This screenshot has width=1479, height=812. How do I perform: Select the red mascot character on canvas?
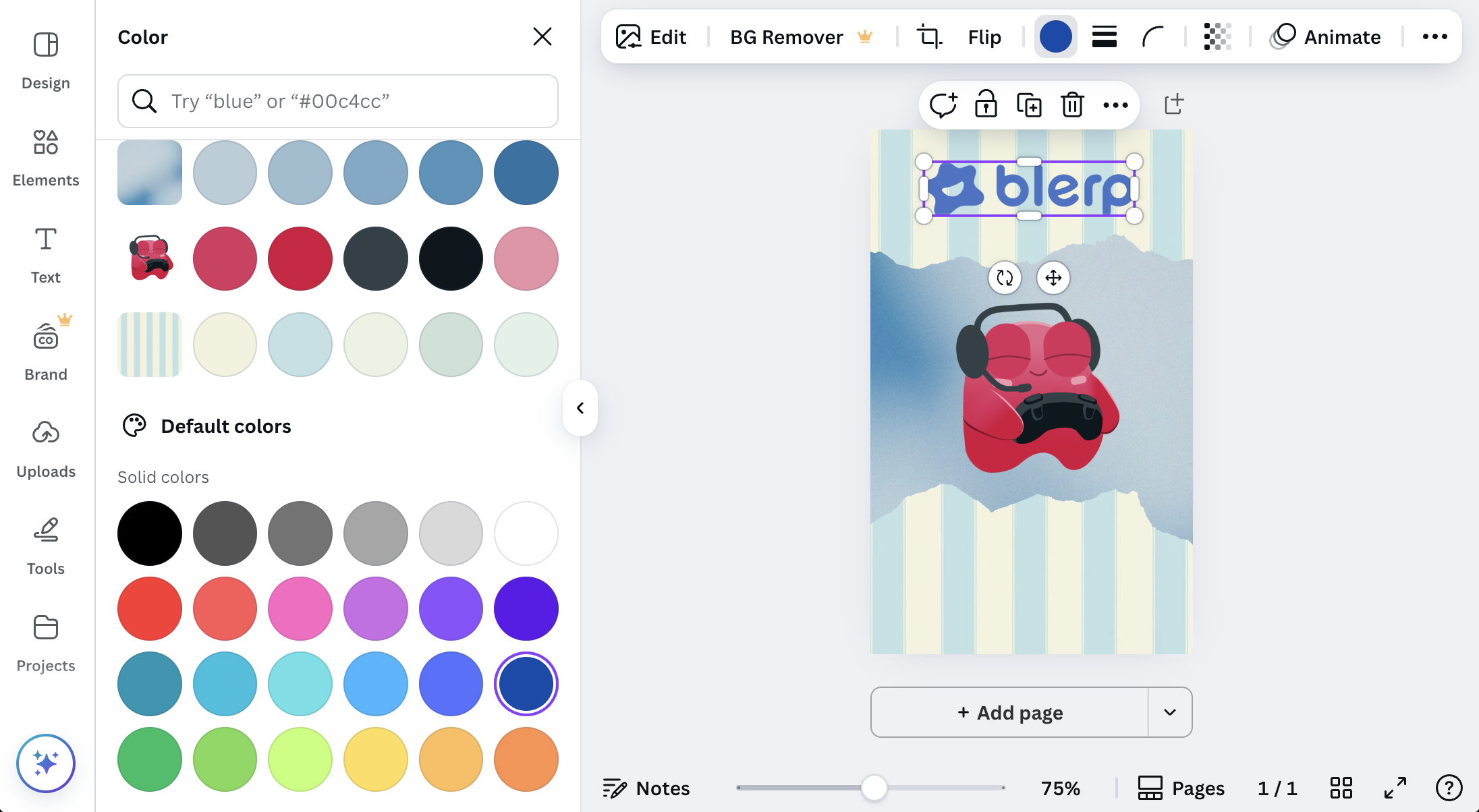(1039, 388)
